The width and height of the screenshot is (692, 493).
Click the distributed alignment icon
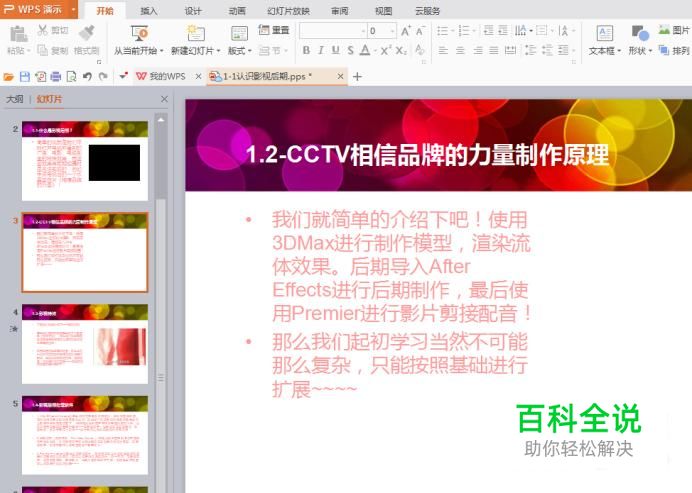pyautogui.click(x=511, y=51)
